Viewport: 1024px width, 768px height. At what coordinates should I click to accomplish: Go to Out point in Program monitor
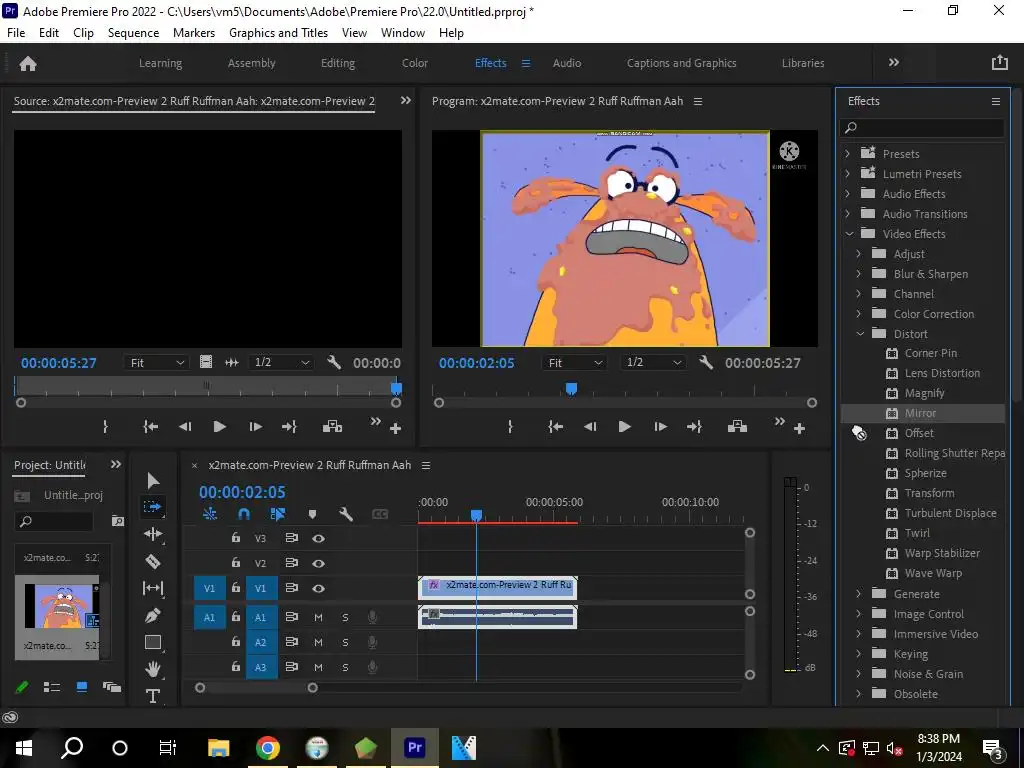coord(694,427)
